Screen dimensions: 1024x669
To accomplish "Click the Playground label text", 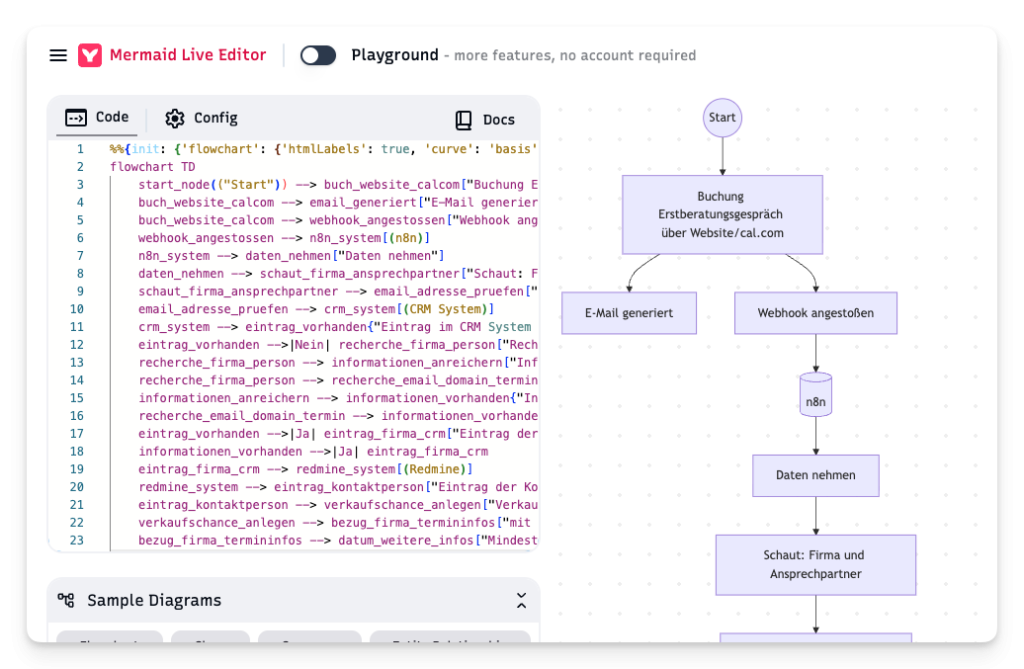I will 394,55.
